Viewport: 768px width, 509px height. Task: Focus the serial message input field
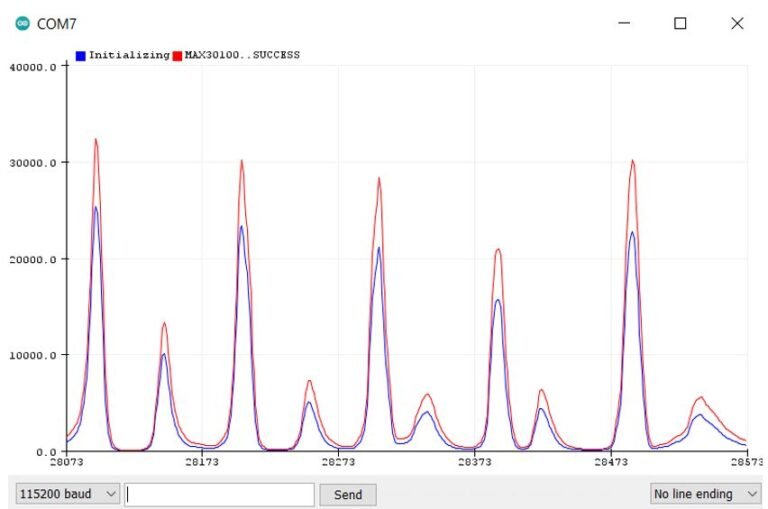[x=219, y=494]
